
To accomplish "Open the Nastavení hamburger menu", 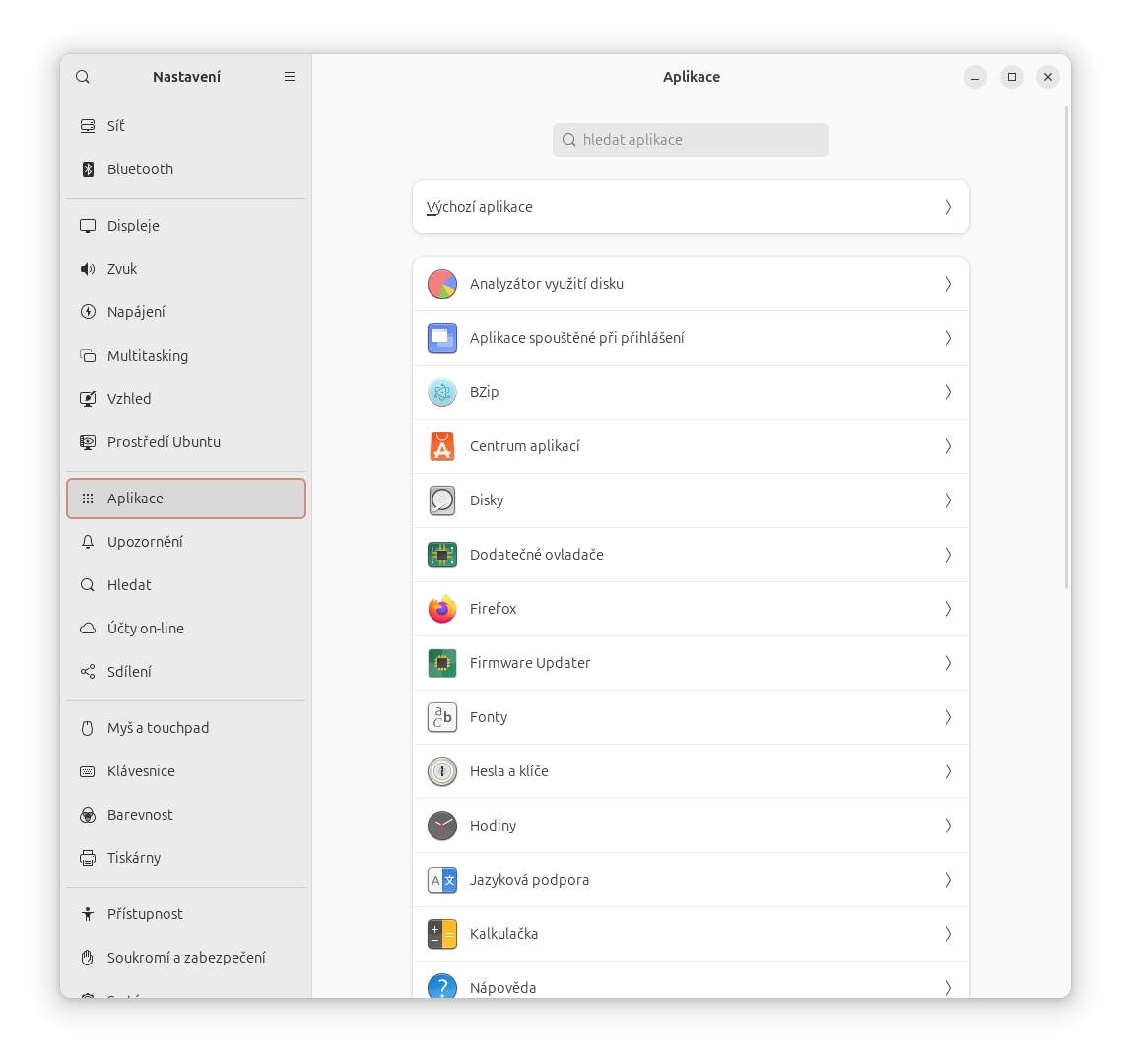I will point(290,77).
